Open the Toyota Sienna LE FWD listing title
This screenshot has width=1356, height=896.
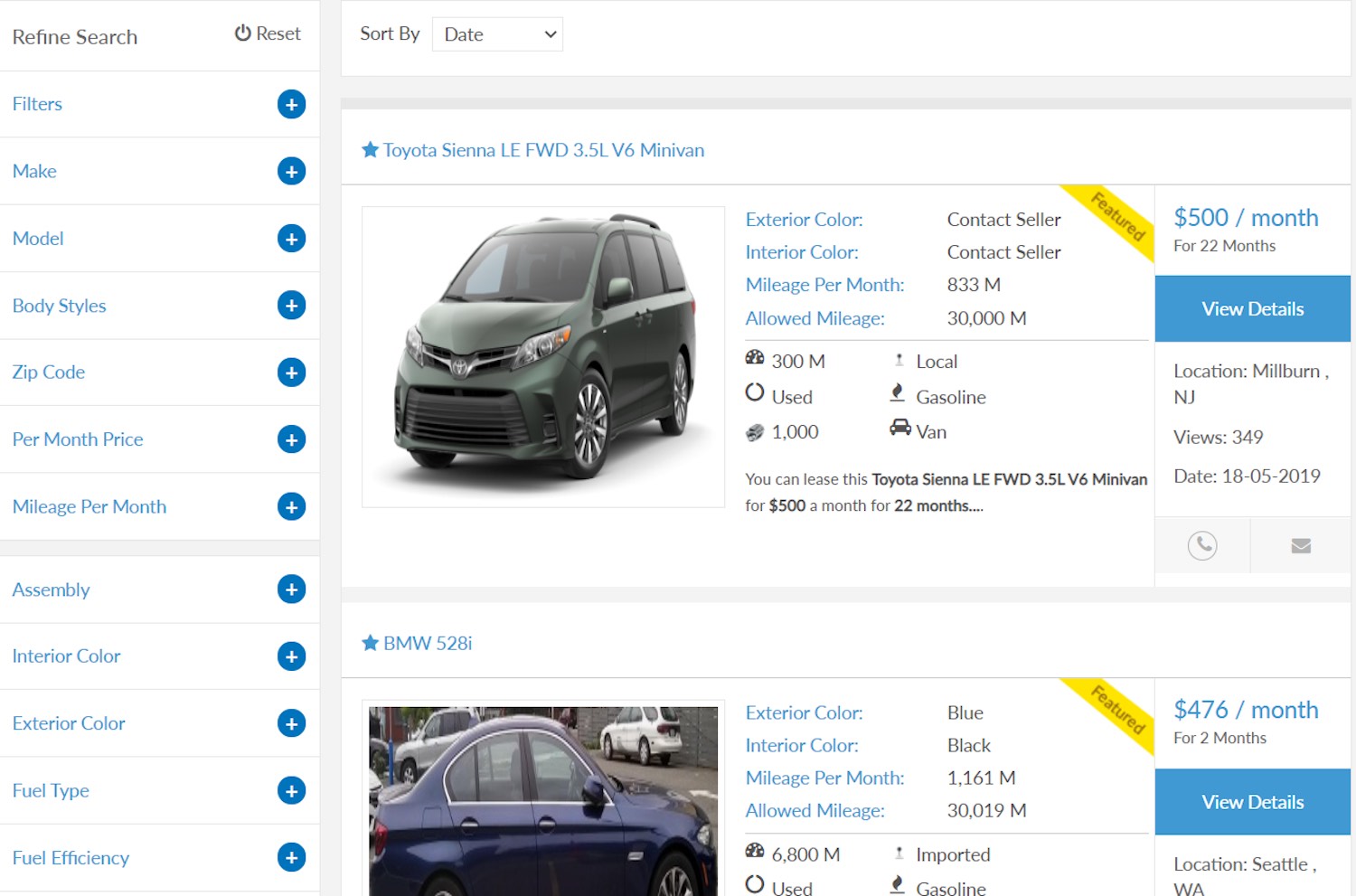click(x=543, y=150)
